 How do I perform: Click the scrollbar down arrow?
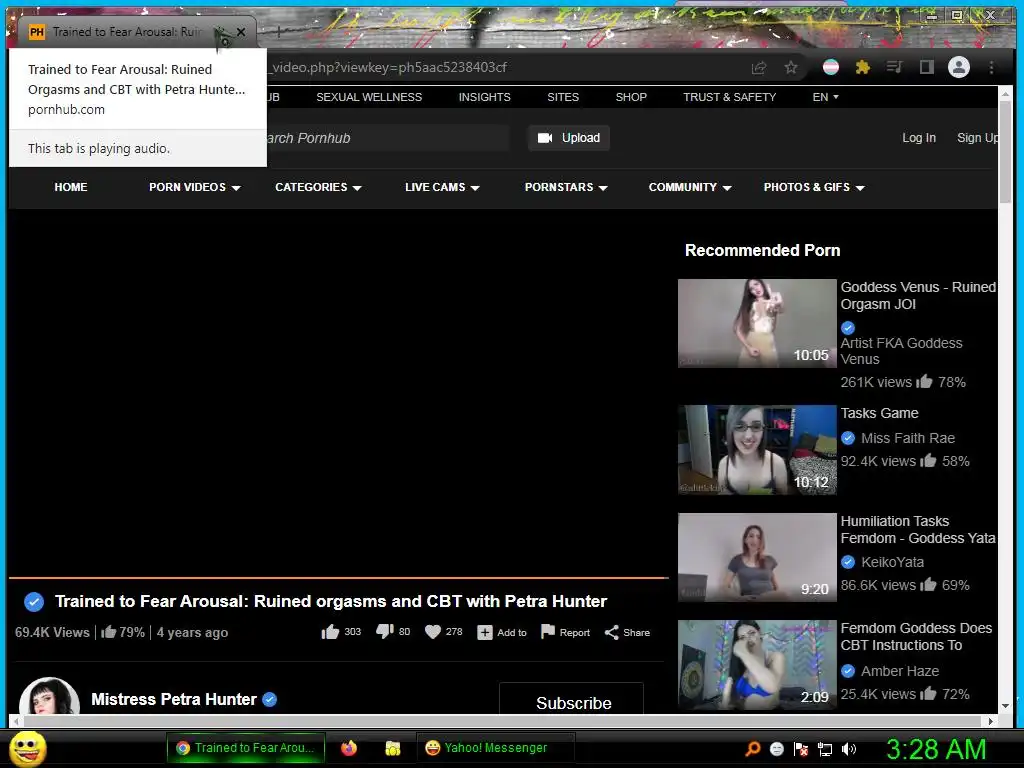(x=1005, y=706)
